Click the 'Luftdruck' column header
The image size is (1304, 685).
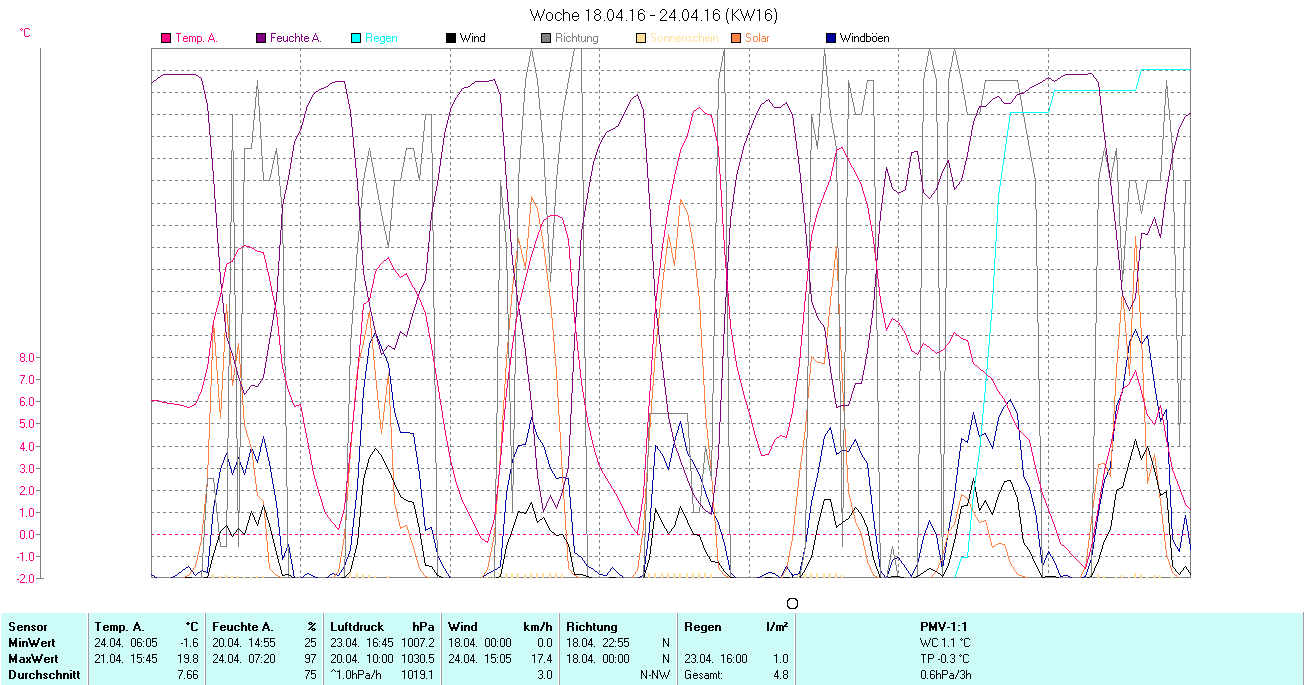point(357,627)
